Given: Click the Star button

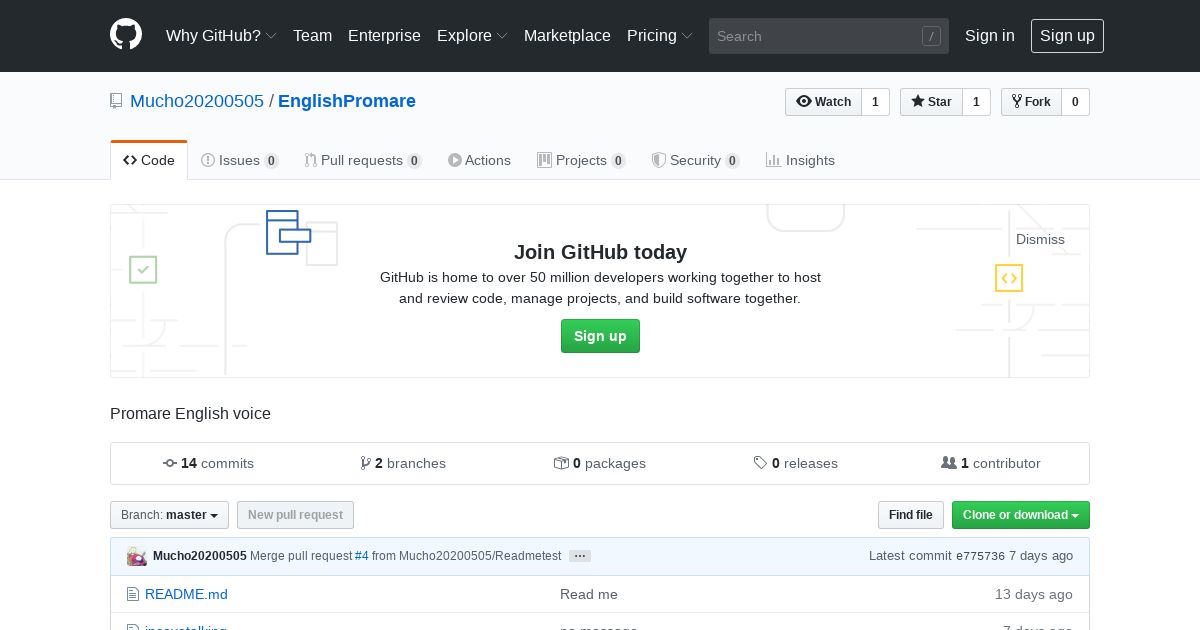Looking at the screenshot, I should pyautogui.click(x=931, y=102).
